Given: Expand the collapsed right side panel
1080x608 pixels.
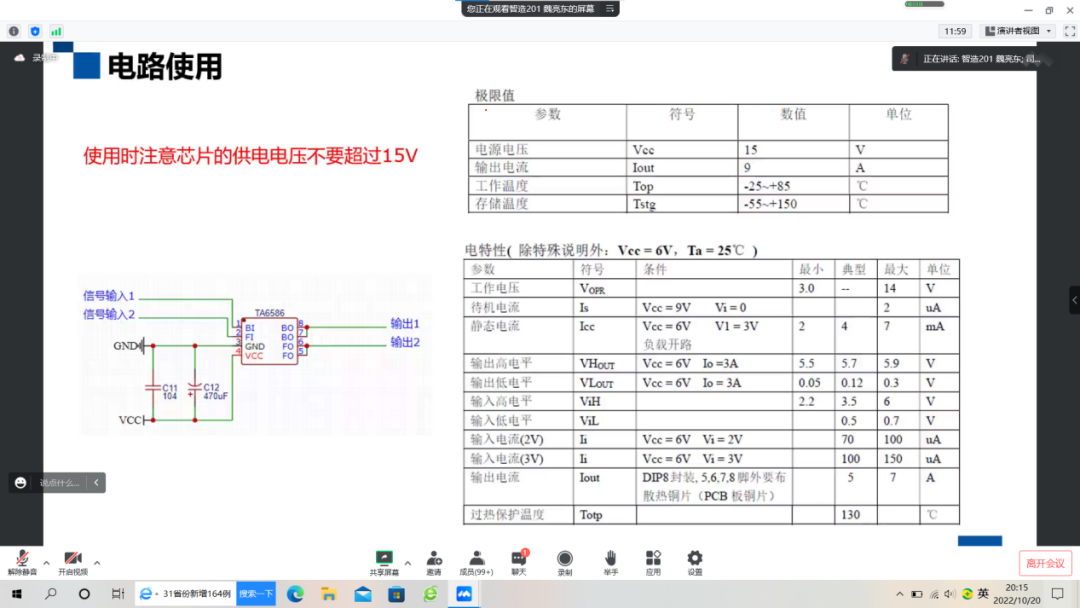Looking at the screenshot, I should (1074, 300).
